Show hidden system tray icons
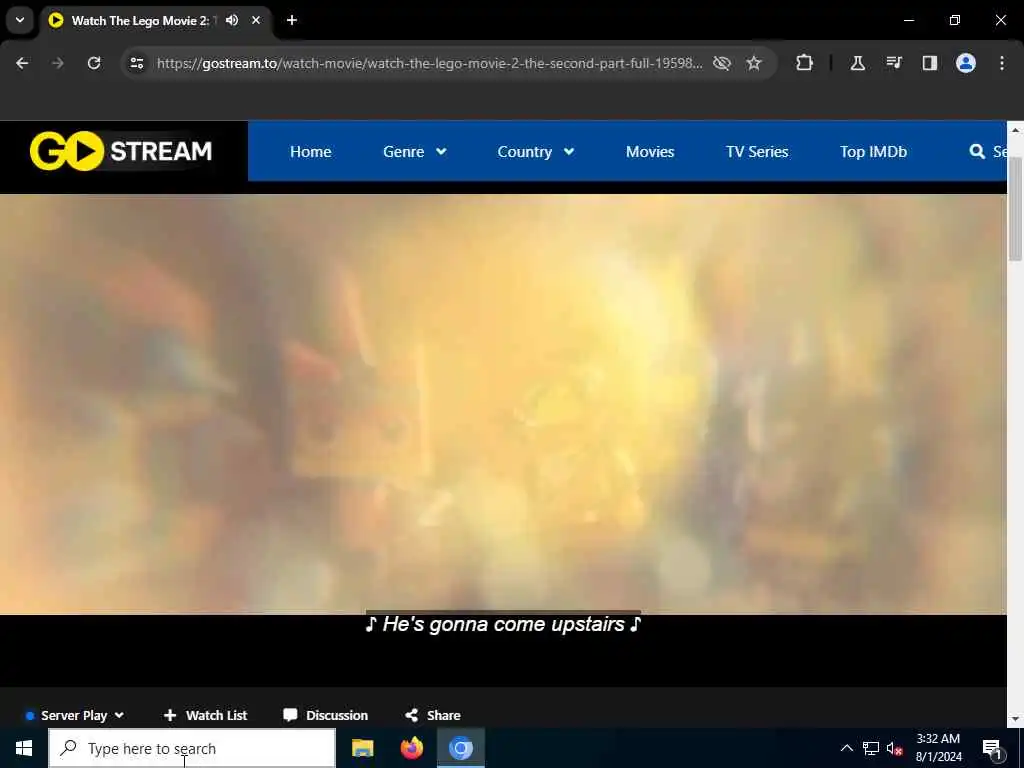 846,748
